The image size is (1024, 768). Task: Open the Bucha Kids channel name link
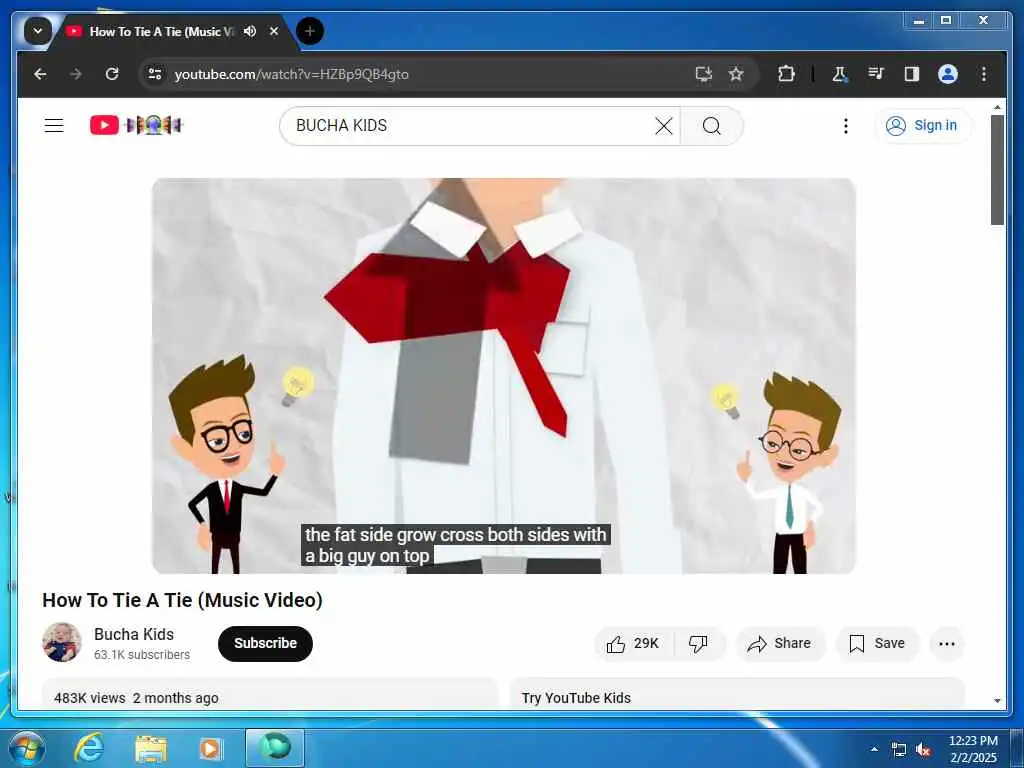tap(134, 634)
